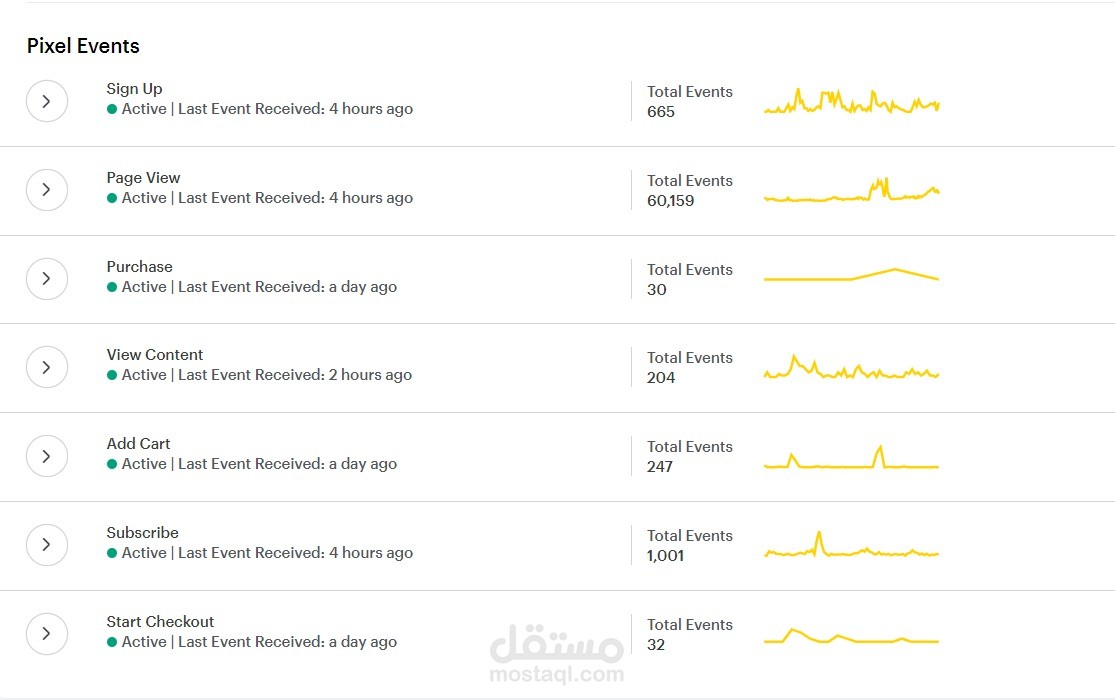Expand the Subscribe event row
The image size is (1115, 700).
tap(47, 545)
